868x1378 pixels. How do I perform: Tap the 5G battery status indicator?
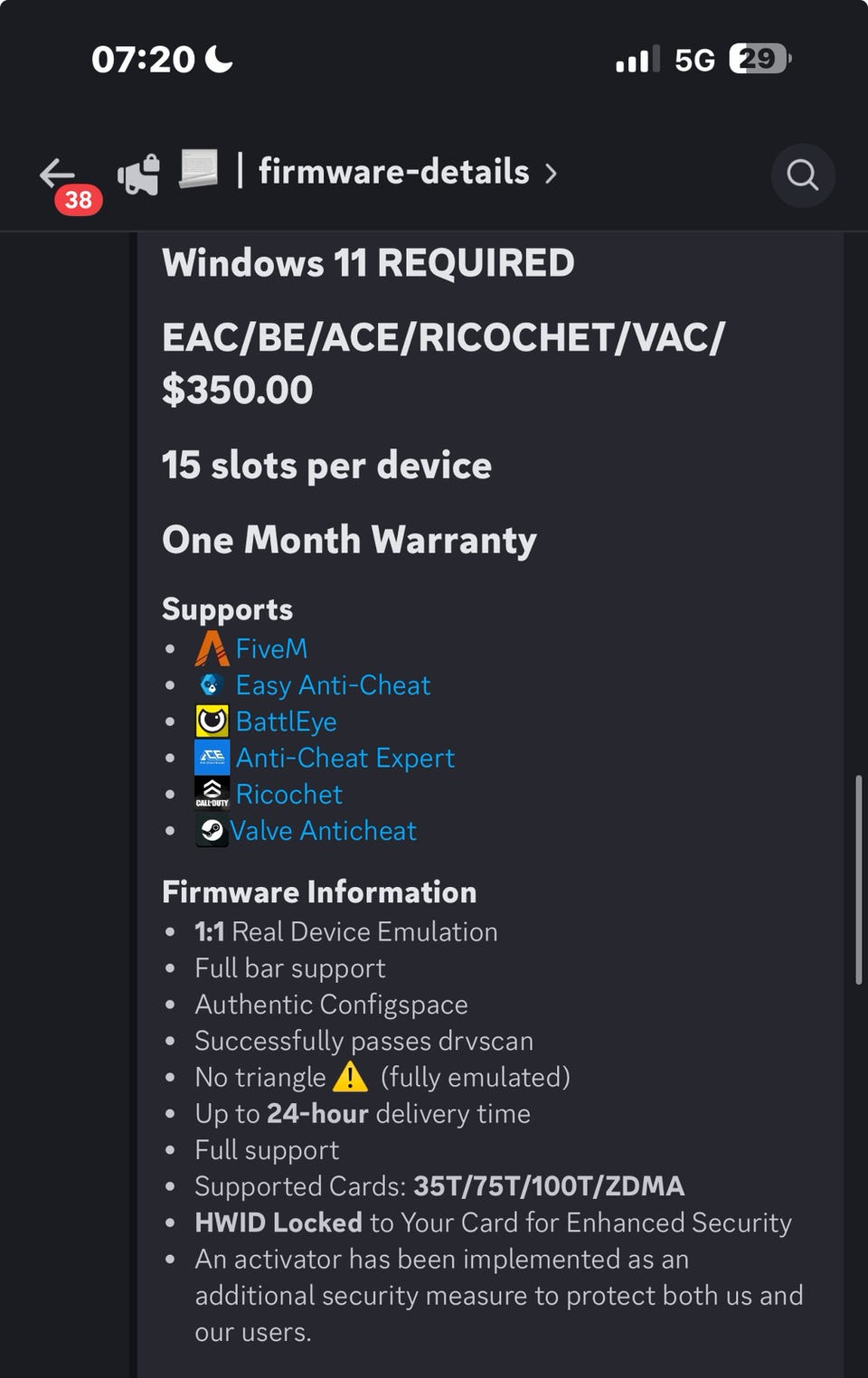click(x=759, y=59)
